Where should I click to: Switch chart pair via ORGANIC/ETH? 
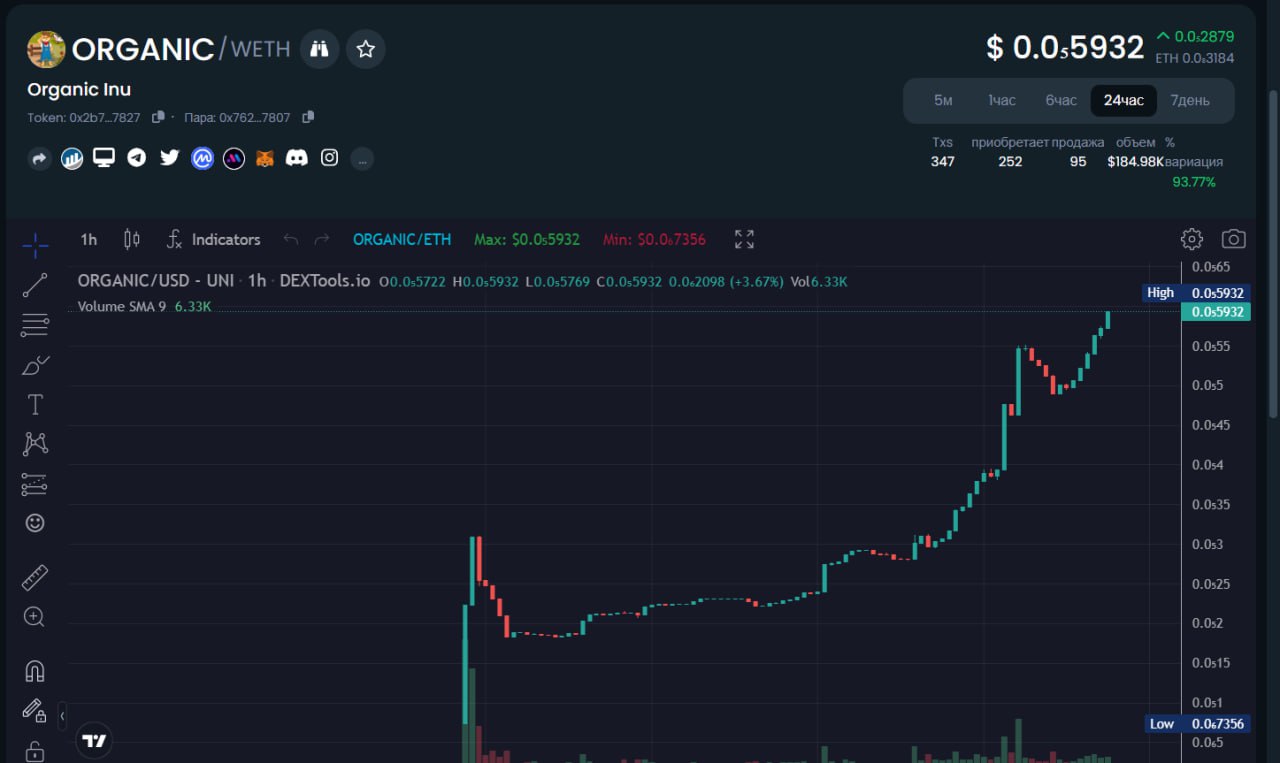click(402, 239)
